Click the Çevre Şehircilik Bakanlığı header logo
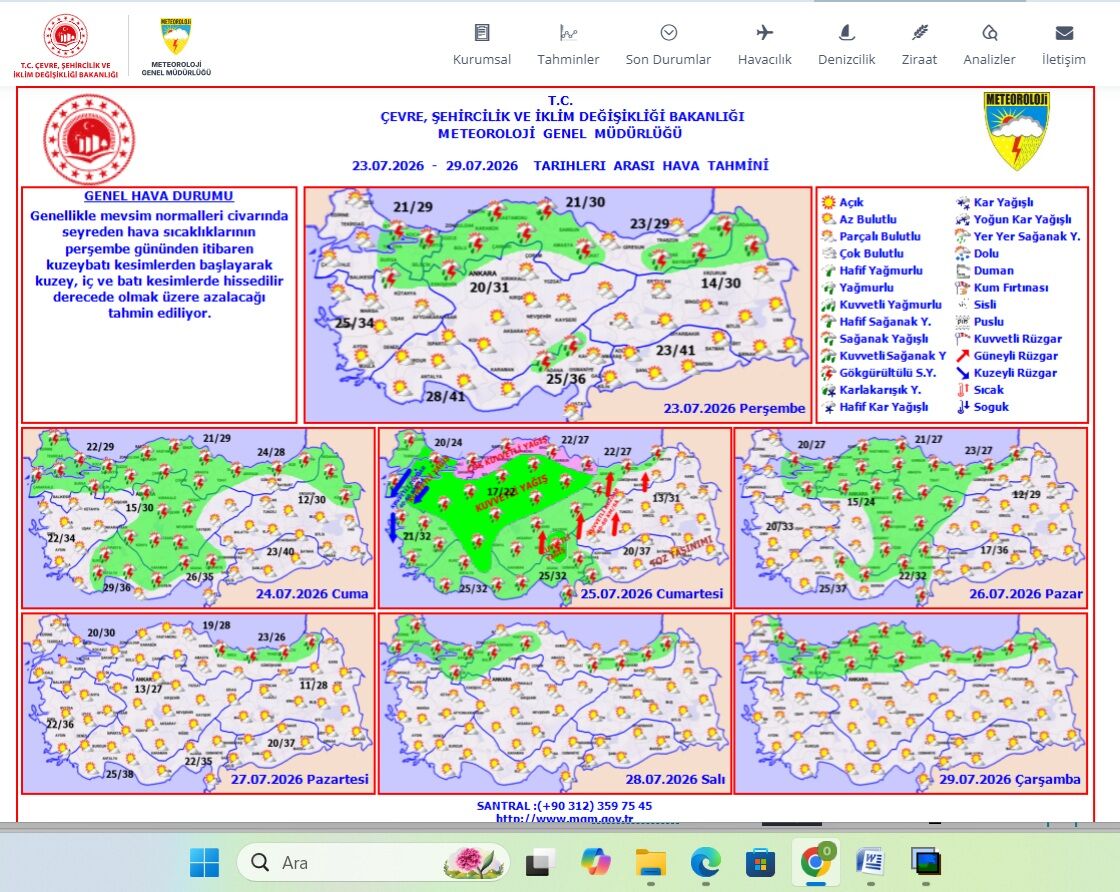Screen dimensions: 1120x892 point(65,46)
